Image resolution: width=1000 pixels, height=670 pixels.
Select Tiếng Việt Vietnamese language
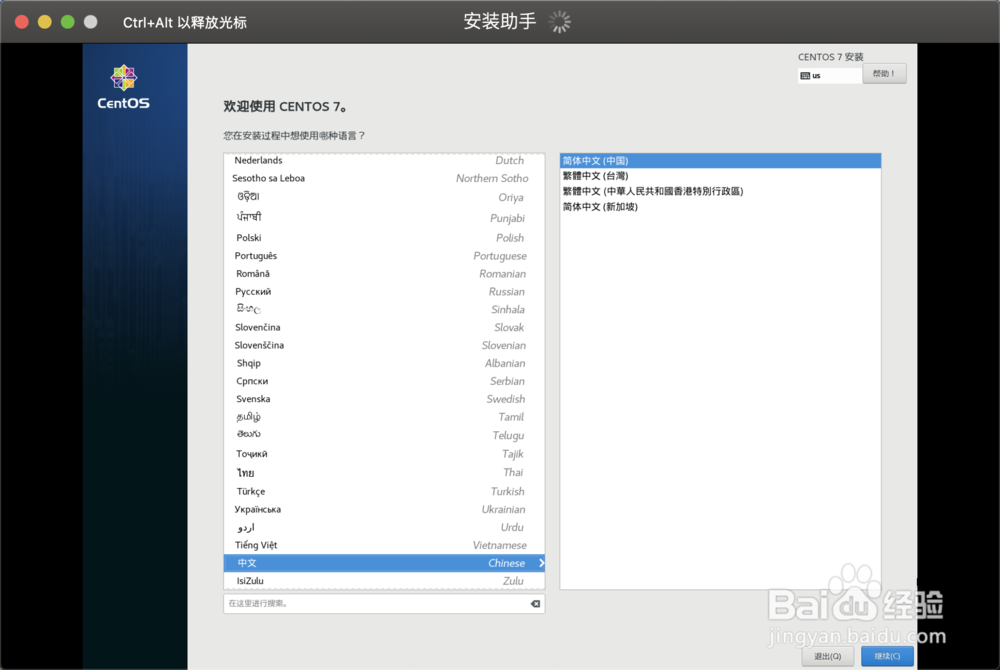pos(380,545)
